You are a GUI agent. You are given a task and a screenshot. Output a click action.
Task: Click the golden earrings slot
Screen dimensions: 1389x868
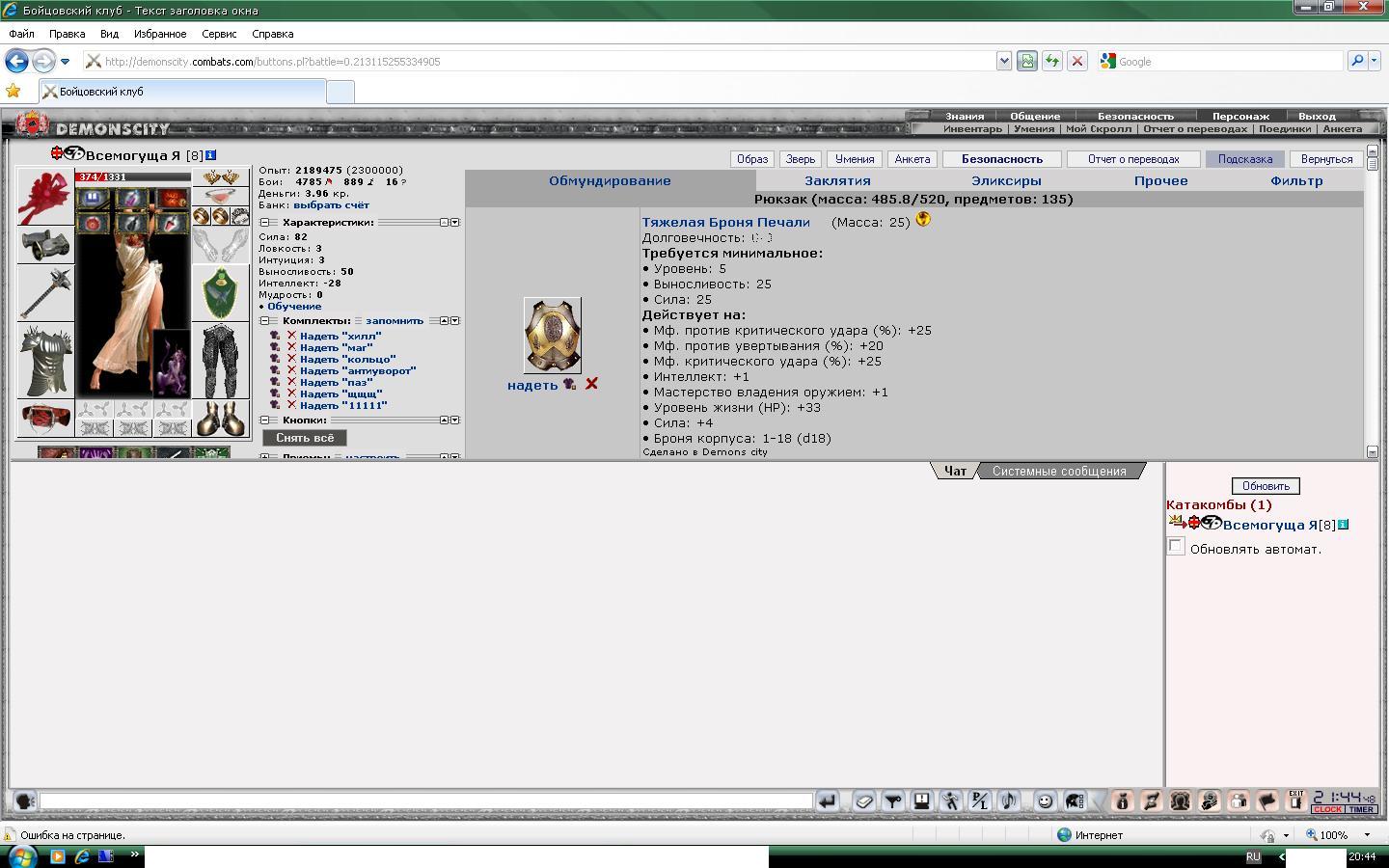[221, 177]
